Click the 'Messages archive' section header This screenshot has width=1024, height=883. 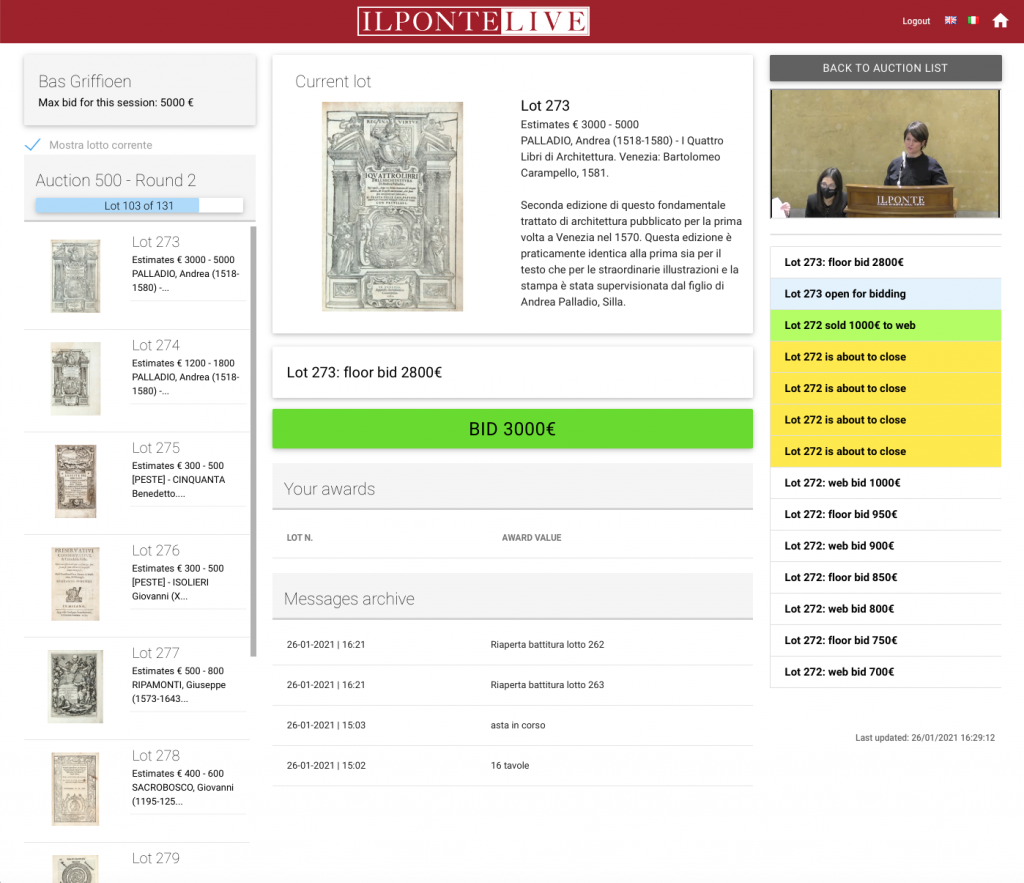[512, 596]
